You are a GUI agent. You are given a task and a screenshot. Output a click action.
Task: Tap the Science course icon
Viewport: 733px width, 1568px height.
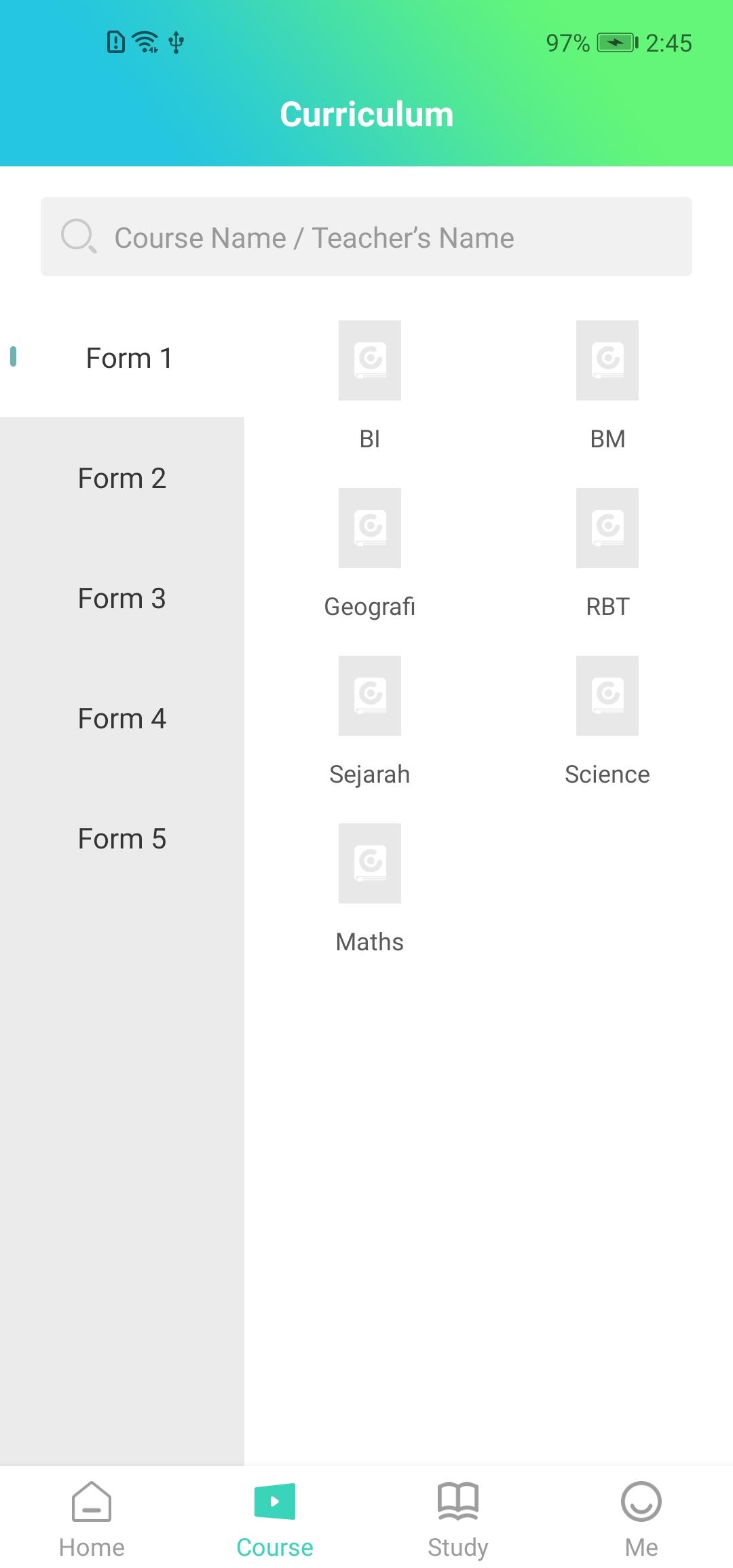coord(607,695)
